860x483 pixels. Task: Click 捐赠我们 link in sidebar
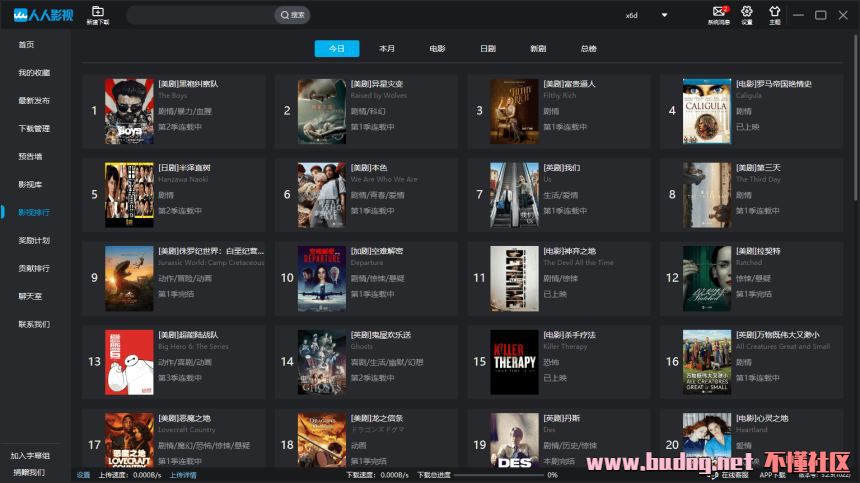pyautogui.click(x=30, y=471)
